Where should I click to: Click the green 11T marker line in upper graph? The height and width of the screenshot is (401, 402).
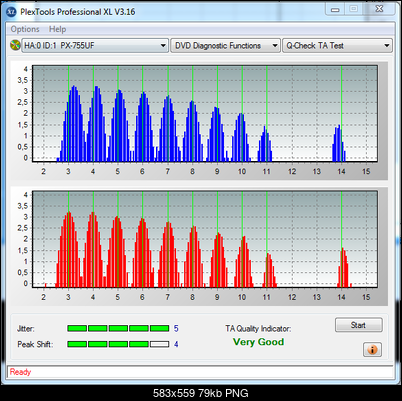(x=267, y=114)
